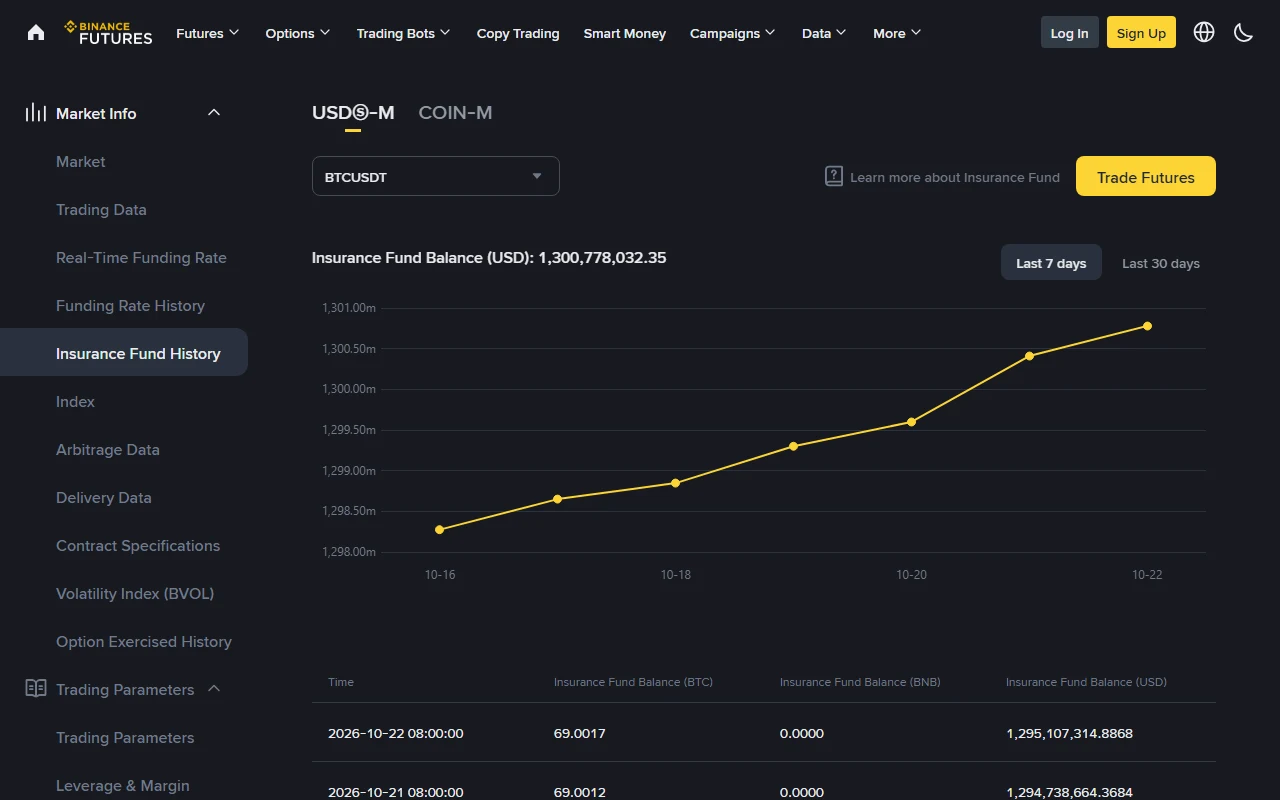The height and width of the screenshot is (800, 1280).
Task: Open Real-Time Funding Rate page
Action: [x=141, y=257]
